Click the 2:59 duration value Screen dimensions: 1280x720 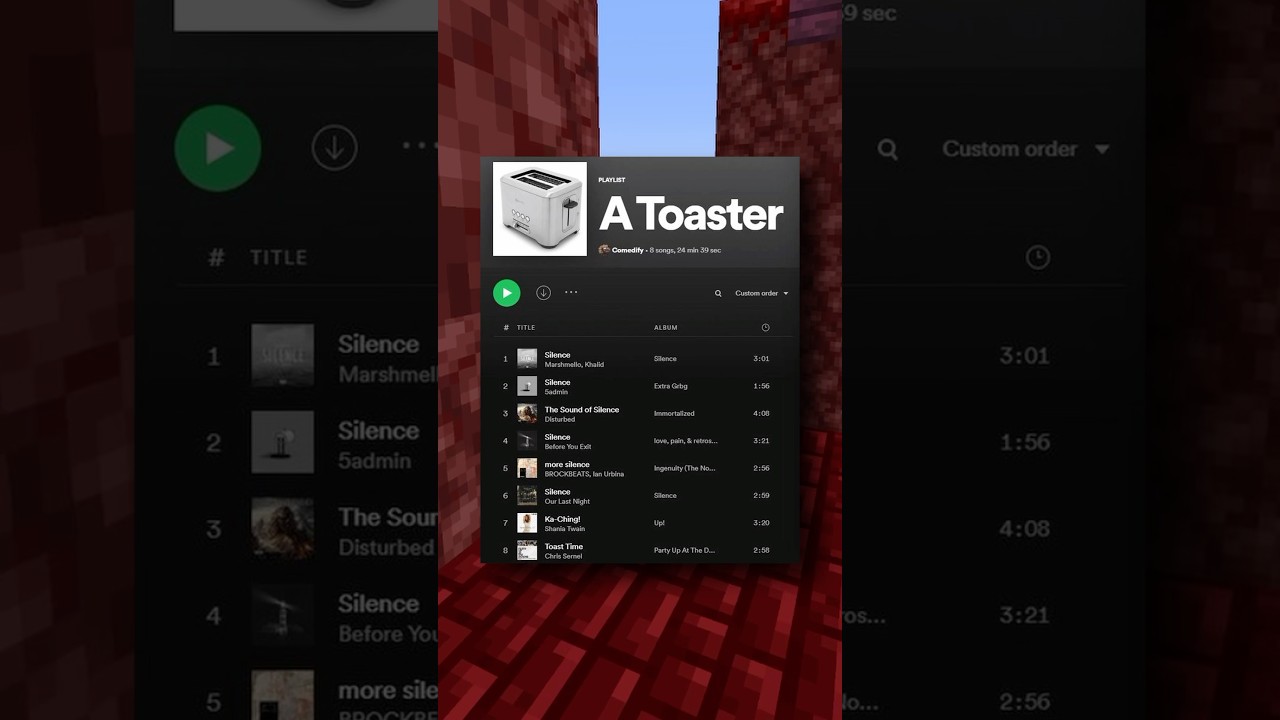(x=761, y=496)
